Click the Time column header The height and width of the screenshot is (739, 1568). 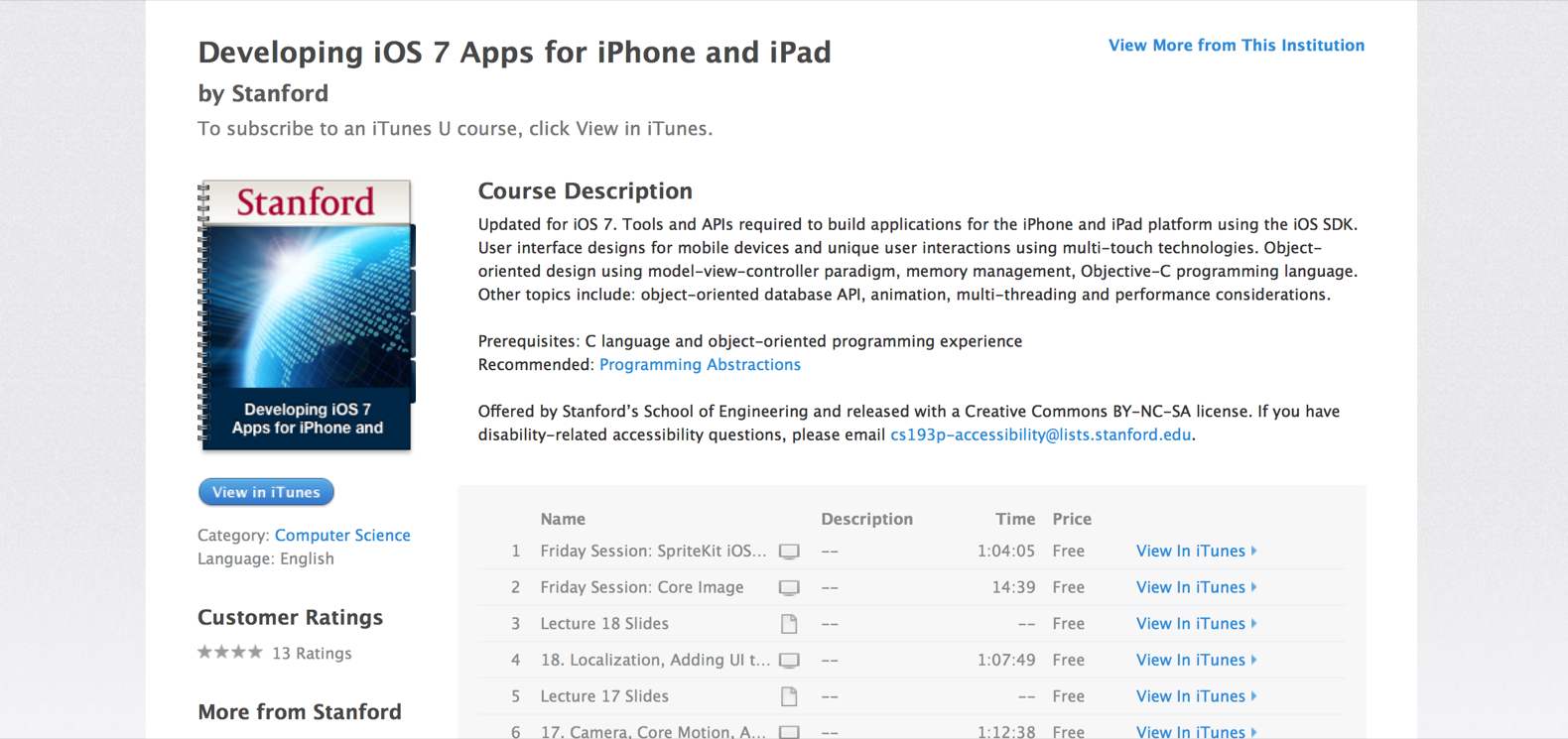click(1015, 519)
